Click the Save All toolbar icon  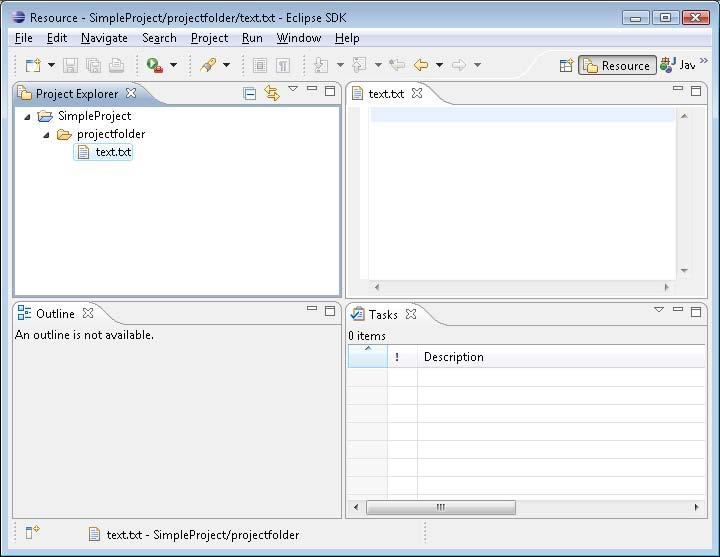point(93,65)
